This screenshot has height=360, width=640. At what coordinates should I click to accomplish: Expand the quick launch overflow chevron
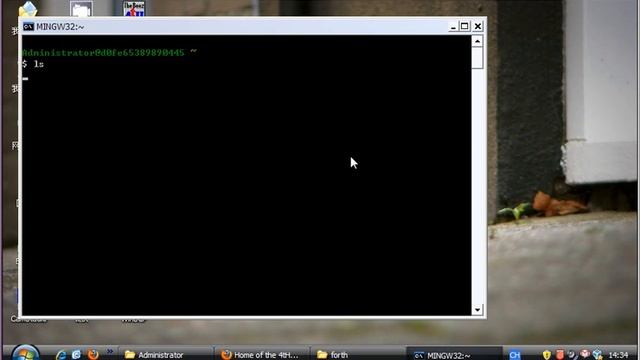(x=110, y=351)
